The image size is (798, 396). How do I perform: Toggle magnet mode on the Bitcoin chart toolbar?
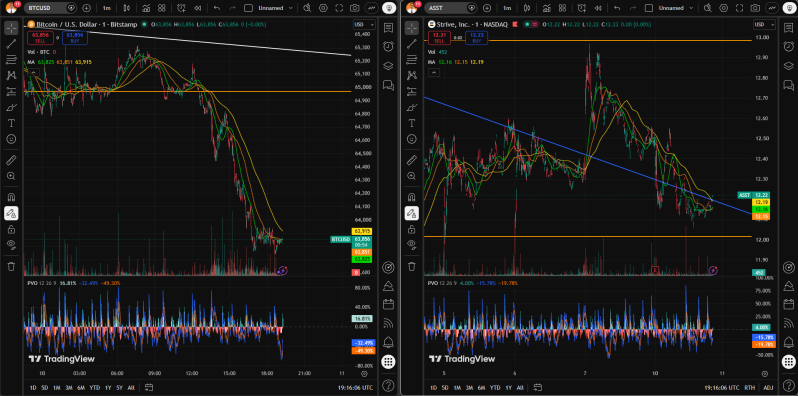coord(11,197)
